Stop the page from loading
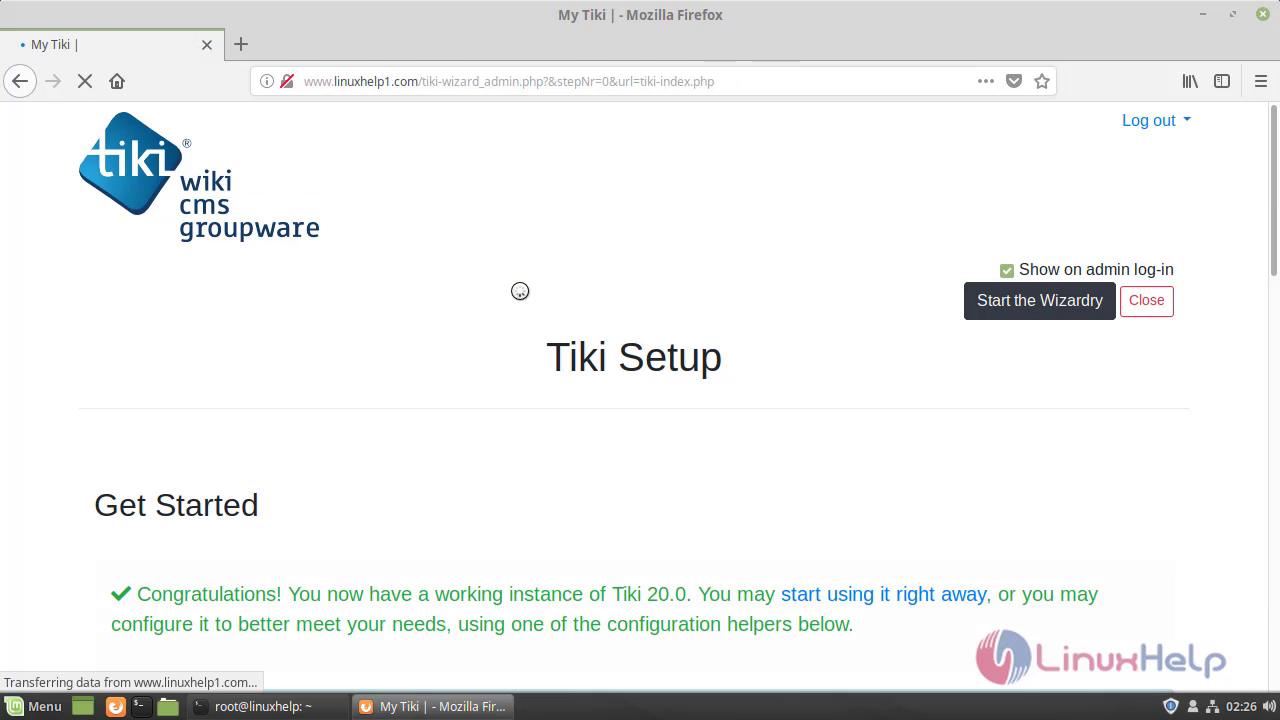The width and height of the screenshot is (1280, 720). (85, 81)
